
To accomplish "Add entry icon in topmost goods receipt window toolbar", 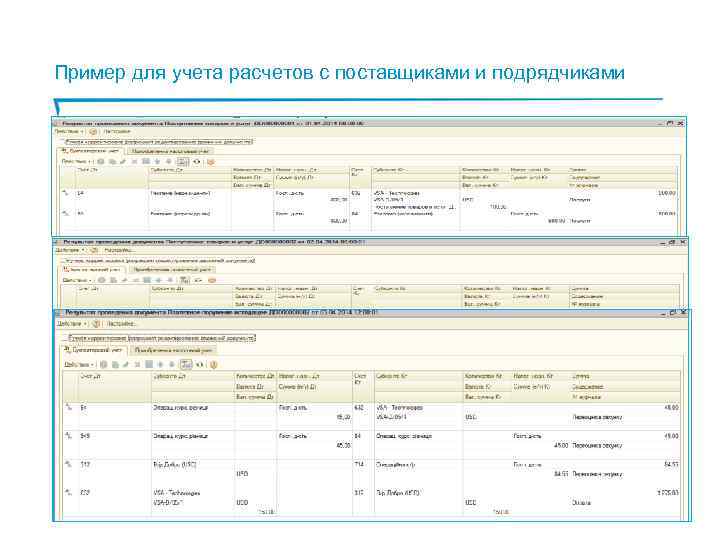I will [101, 162].
